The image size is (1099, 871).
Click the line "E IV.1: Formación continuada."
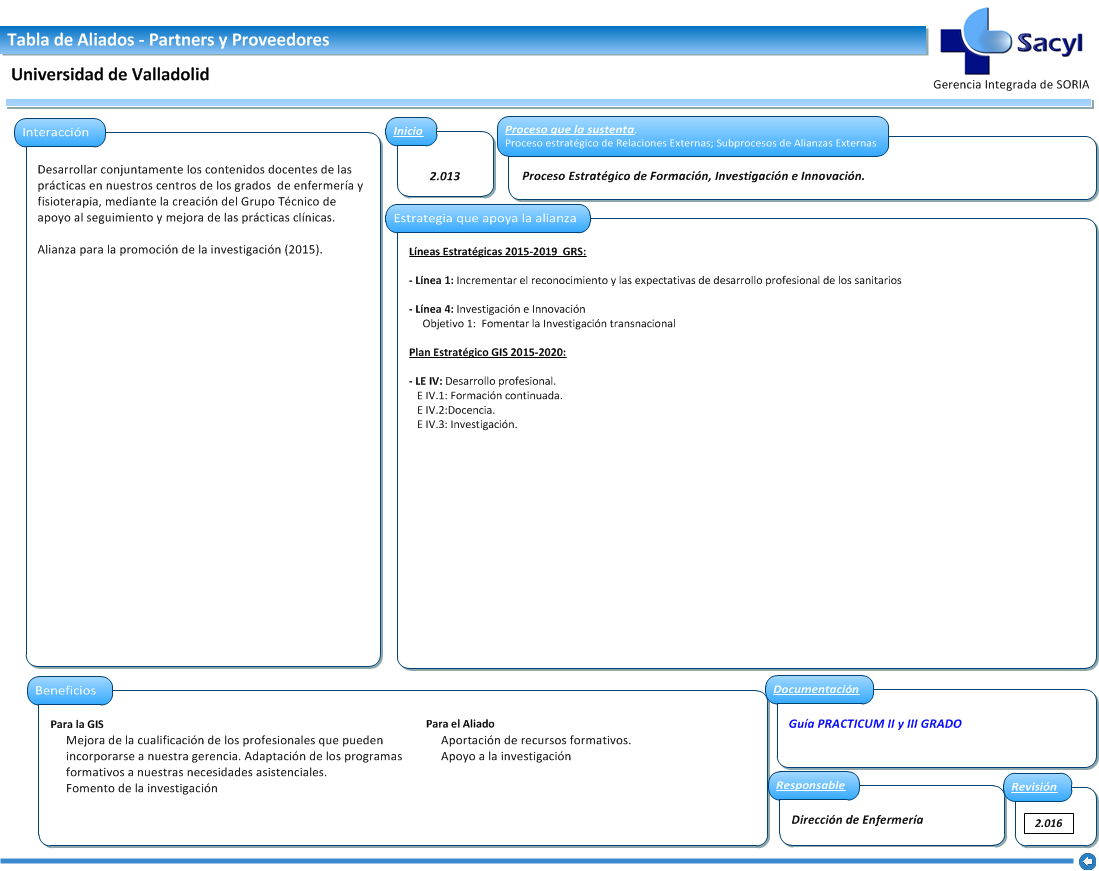click(x=490, y=396)
